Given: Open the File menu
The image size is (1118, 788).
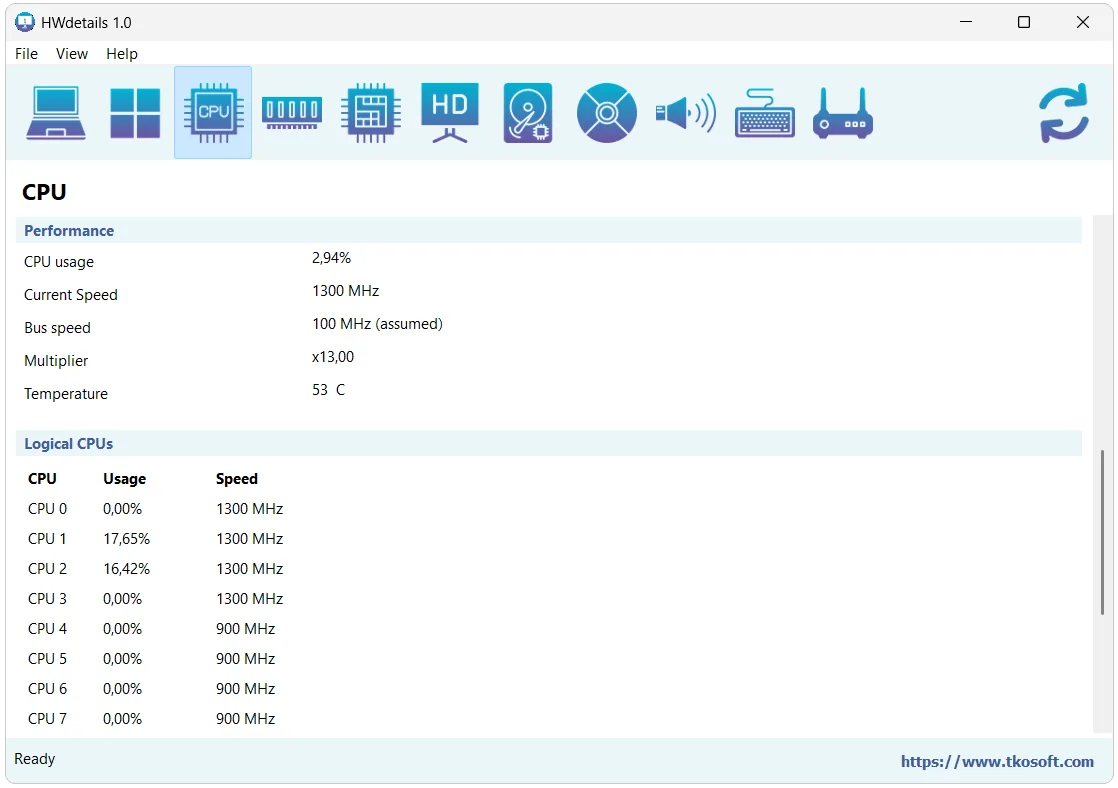Looking at the screenshot, I should pos(26,53).
